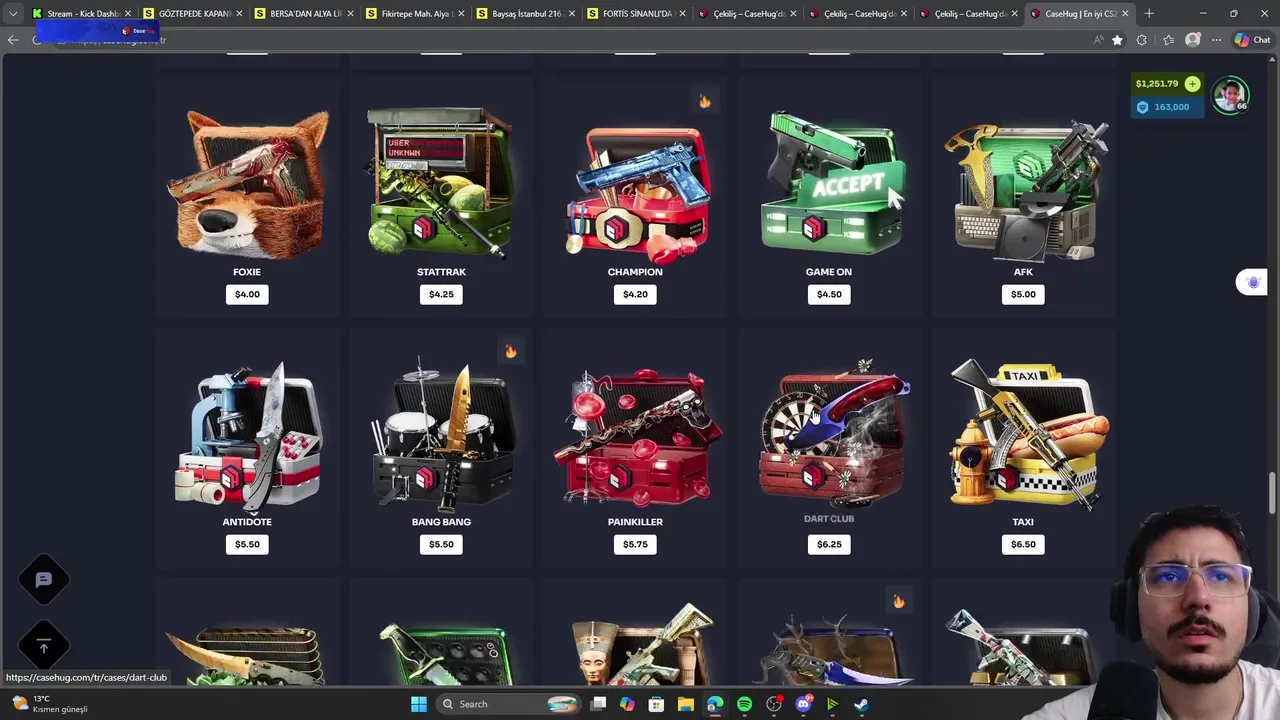Open a new browser tab
1280x720 pixels.
point(1149,14)
